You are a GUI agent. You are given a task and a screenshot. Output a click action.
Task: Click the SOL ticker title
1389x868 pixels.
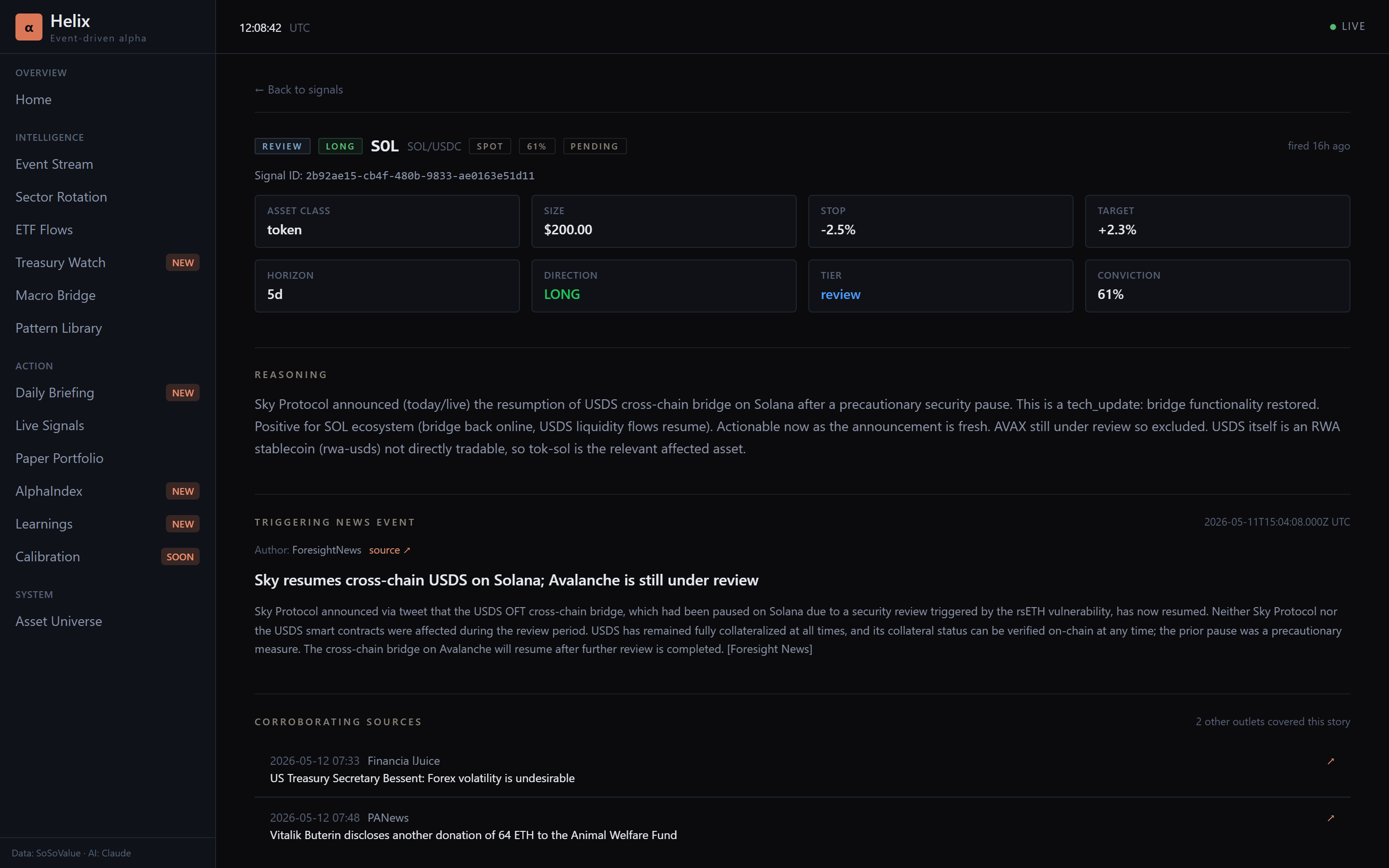click(384, 146)
